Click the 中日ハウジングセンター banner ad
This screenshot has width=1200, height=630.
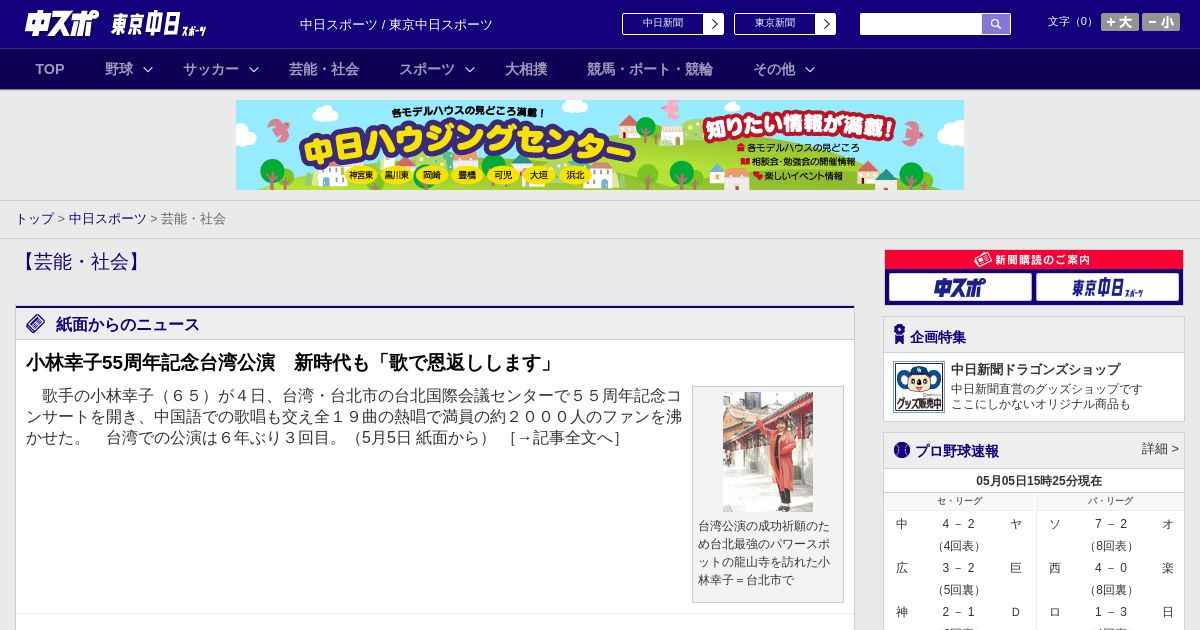[x=600, y=145]
